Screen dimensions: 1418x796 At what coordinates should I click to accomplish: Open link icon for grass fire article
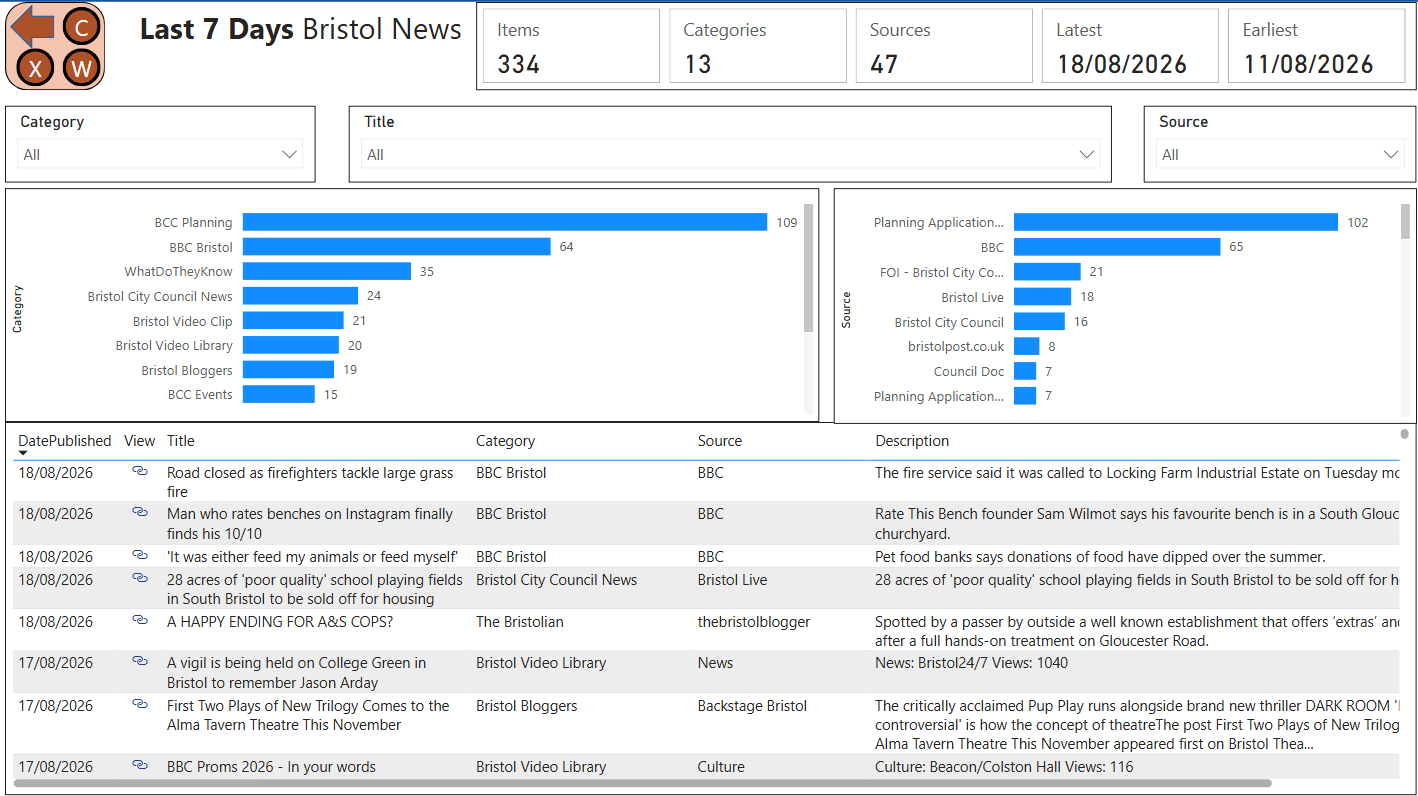coord(140,471)
